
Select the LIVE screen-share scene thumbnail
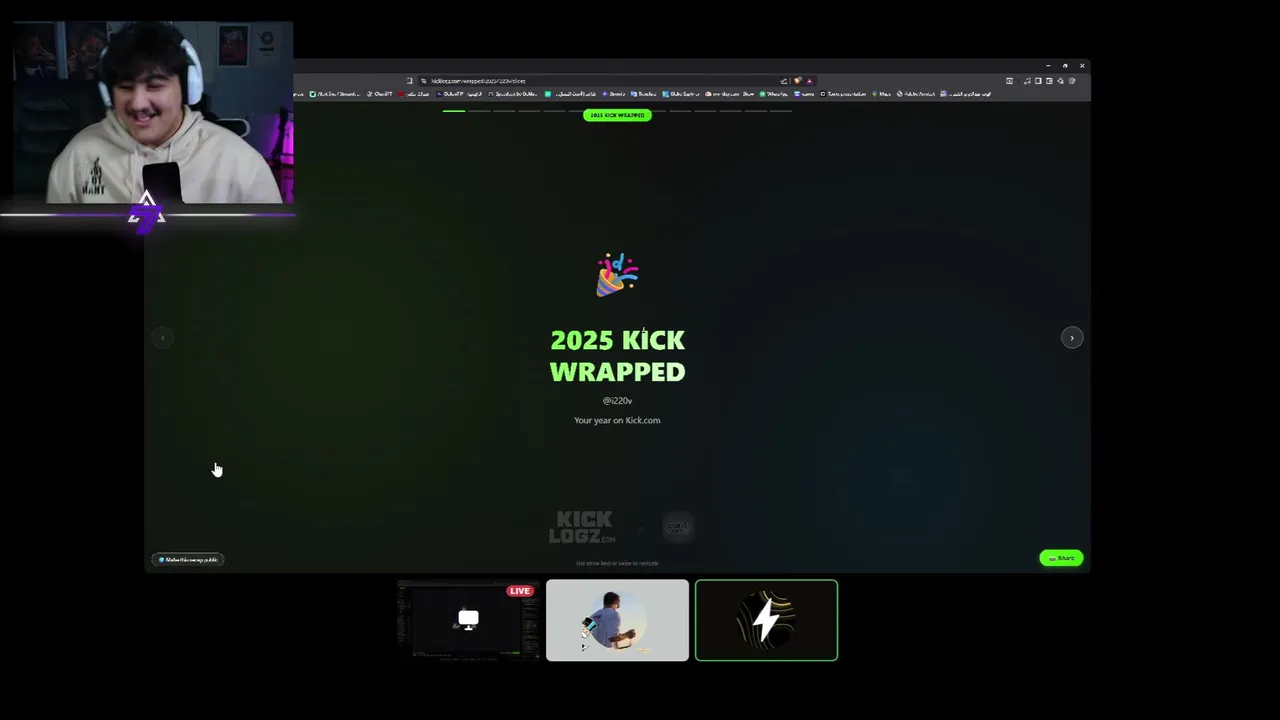coord(468,620)
